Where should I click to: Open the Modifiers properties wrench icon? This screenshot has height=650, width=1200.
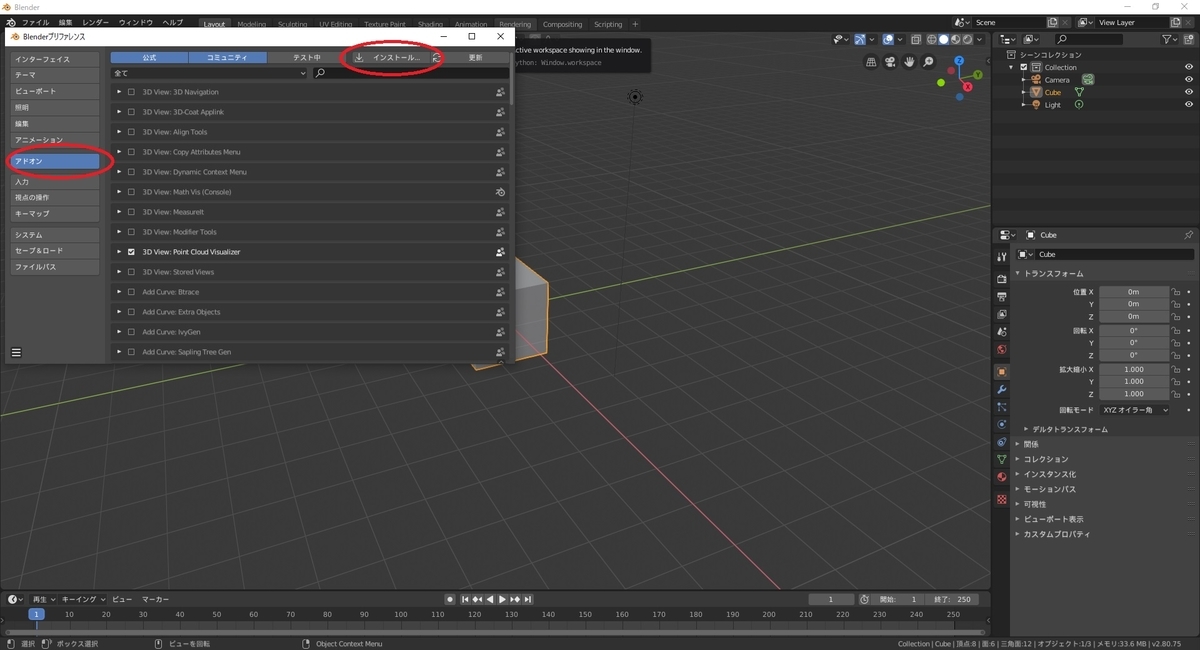click(1002, 389)
